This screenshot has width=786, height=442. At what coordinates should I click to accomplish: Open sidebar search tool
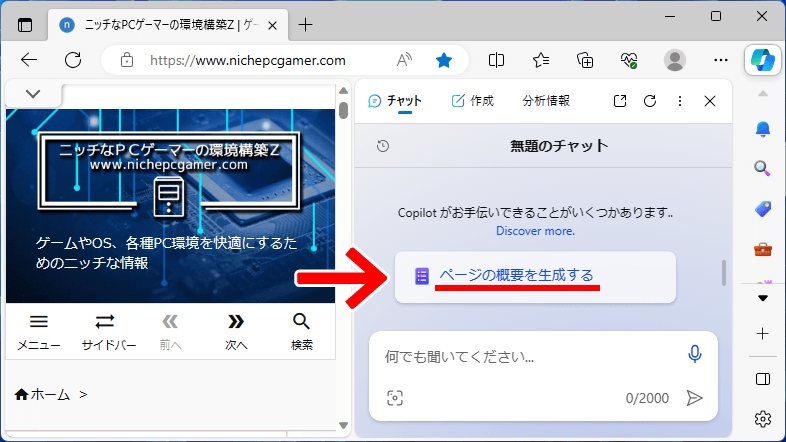tap(762, 168)
